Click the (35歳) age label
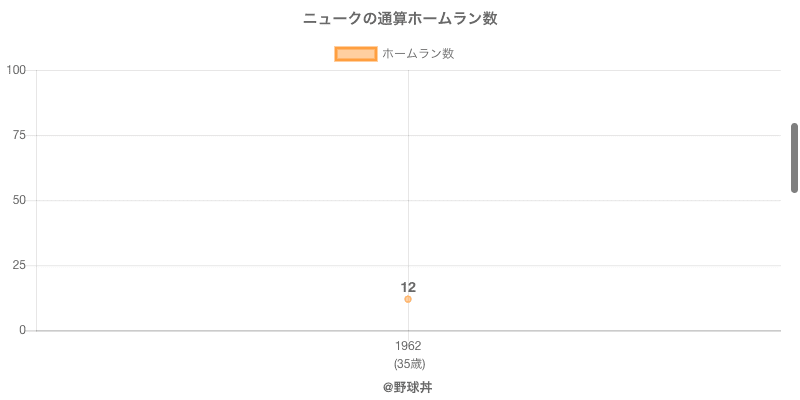The height and width of the screenshot is (400, 800). click(409, 364)
